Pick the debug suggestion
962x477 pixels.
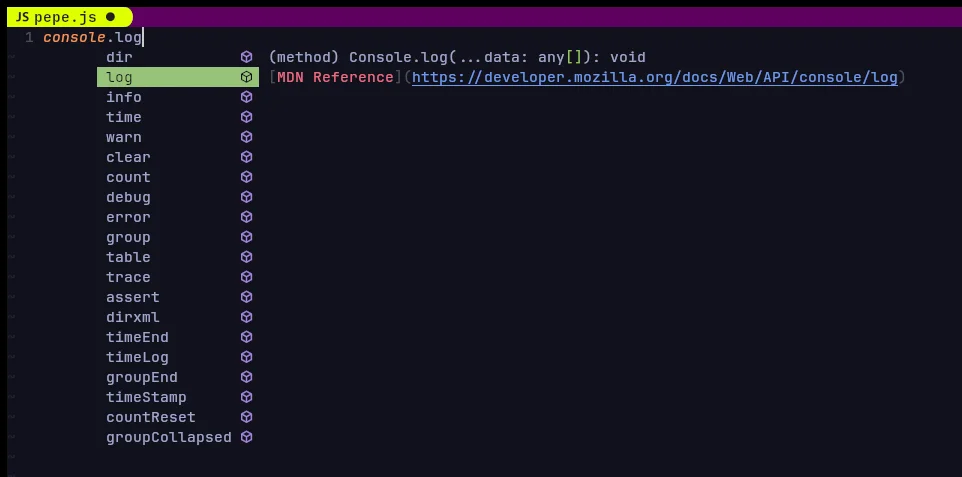[178, 197]
